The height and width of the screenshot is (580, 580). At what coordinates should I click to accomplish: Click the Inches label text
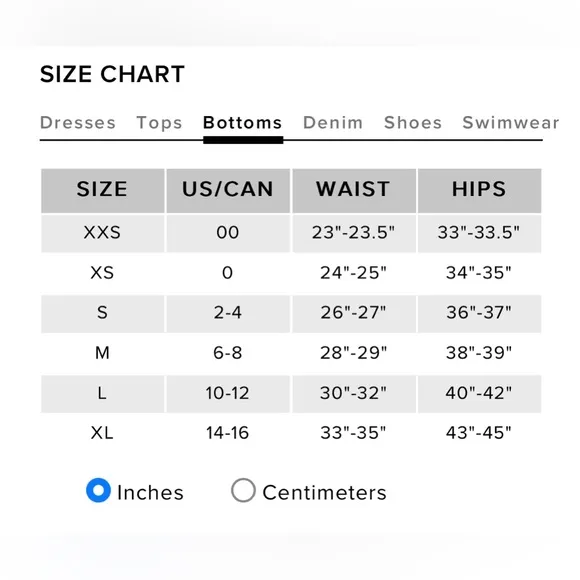[150, 493]
